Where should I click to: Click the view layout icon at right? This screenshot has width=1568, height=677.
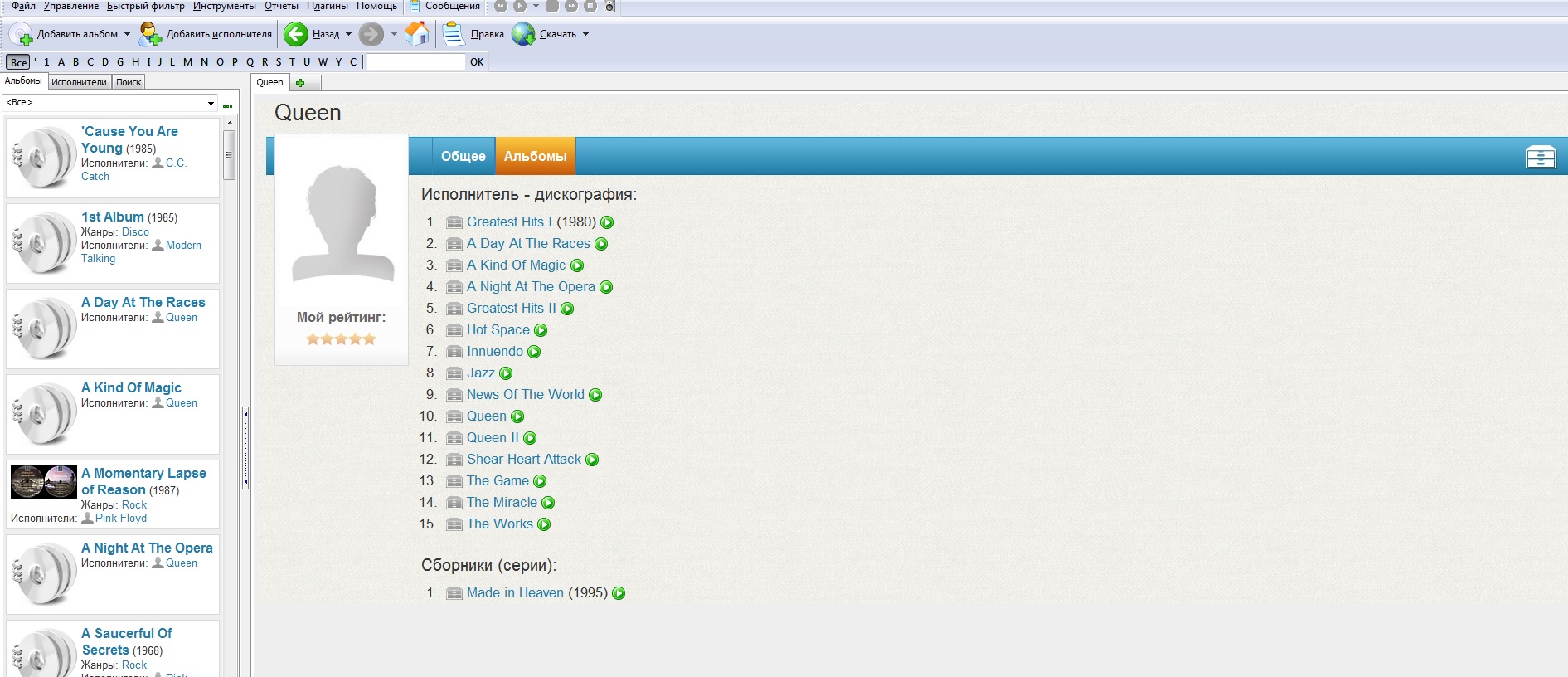pyautogui.click(x=1541, y=157)
